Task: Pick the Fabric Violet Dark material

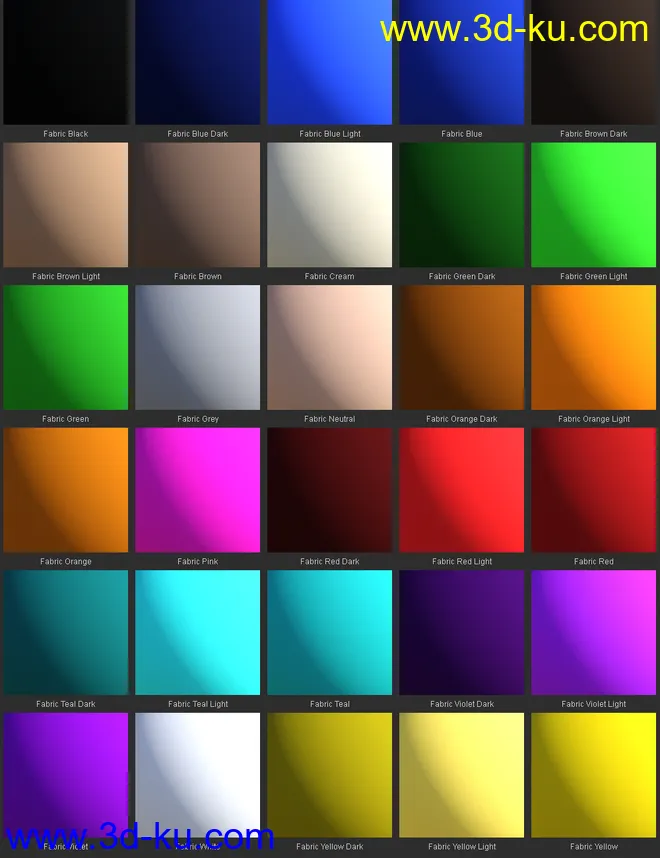Action: coord(462,633)
